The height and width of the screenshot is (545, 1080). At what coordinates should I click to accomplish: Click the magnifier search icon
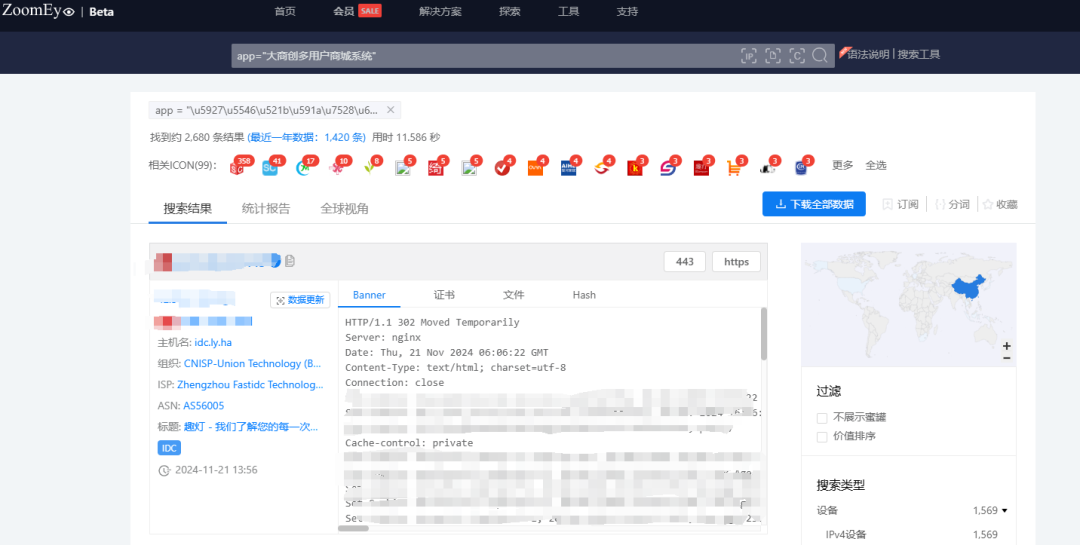[820, 56]
